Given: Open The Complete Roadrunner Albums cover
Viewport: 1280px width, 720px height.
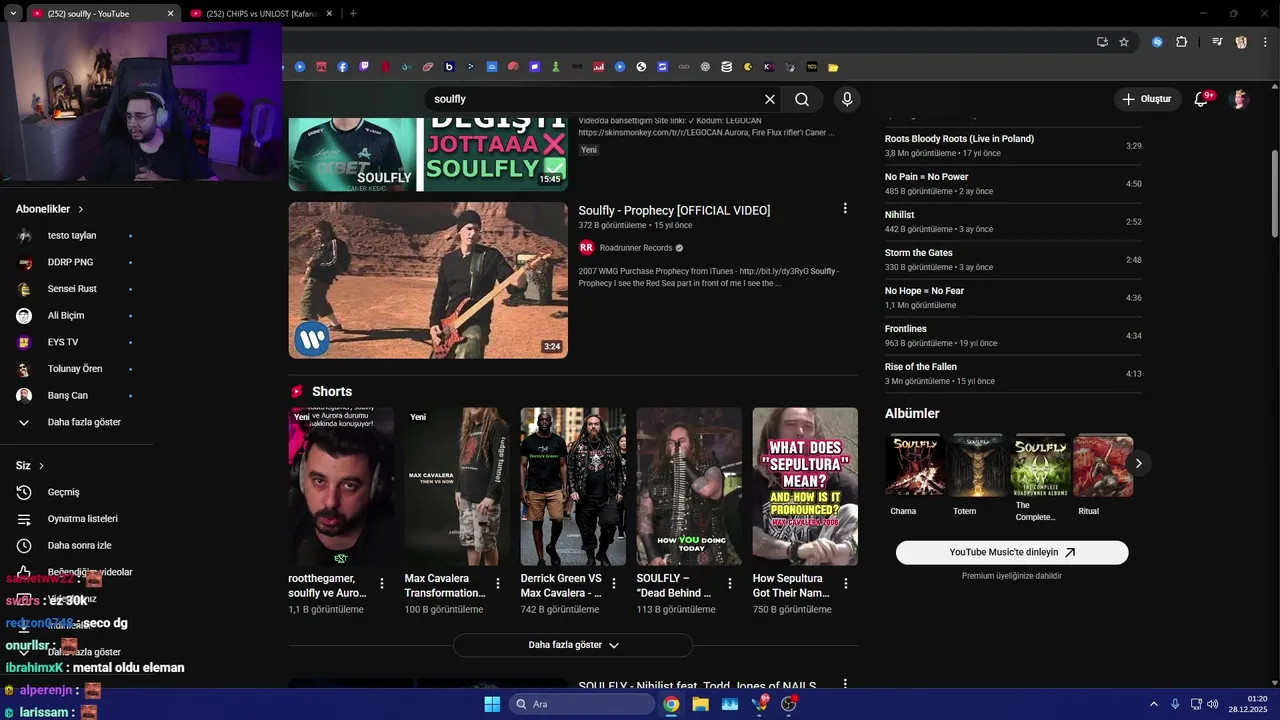Looking at the screenshot, I should pyautogui.click(x=1041, y=465).
